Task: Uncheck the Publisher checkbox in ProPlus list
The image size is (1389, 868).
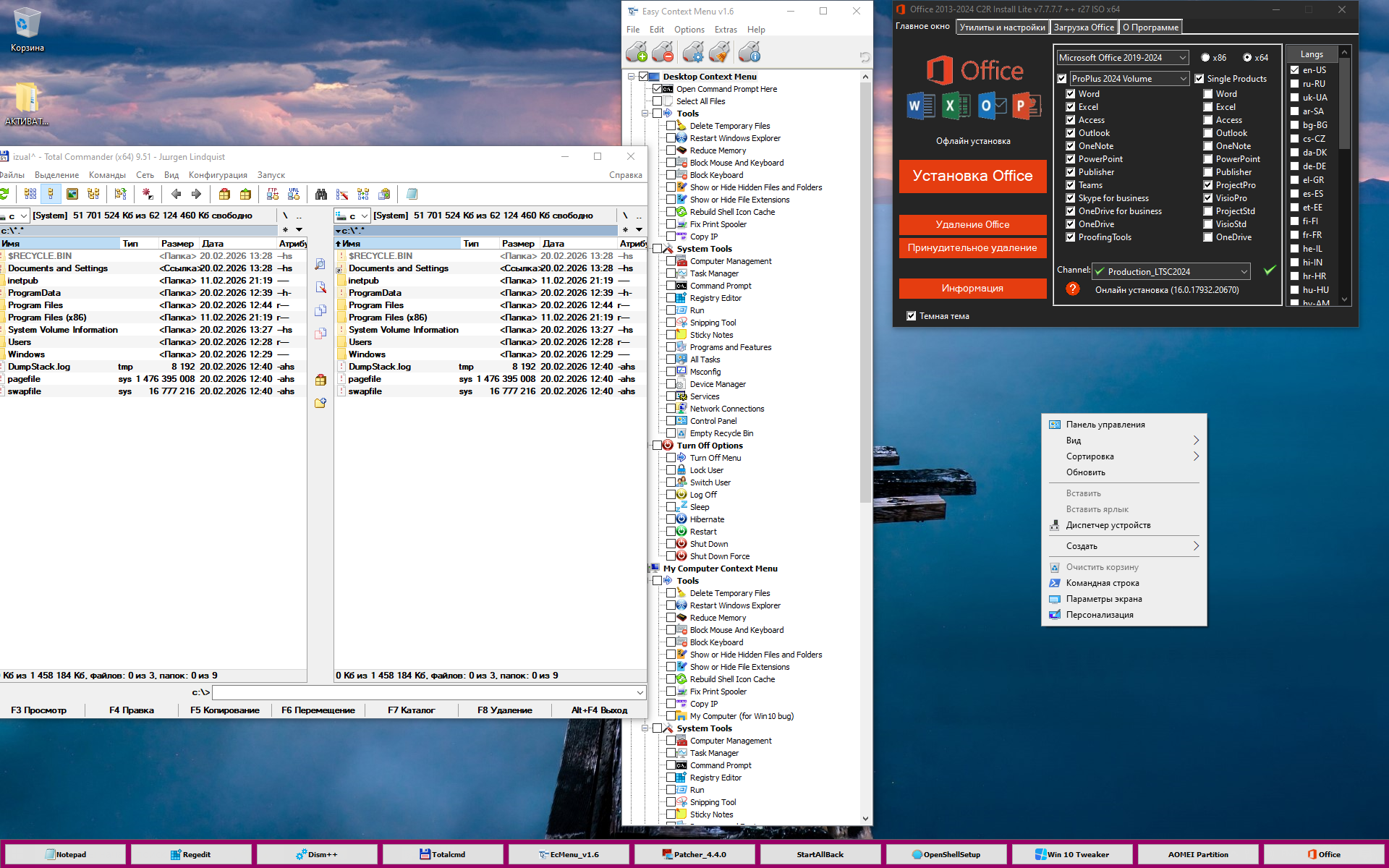Action: 1070,172
